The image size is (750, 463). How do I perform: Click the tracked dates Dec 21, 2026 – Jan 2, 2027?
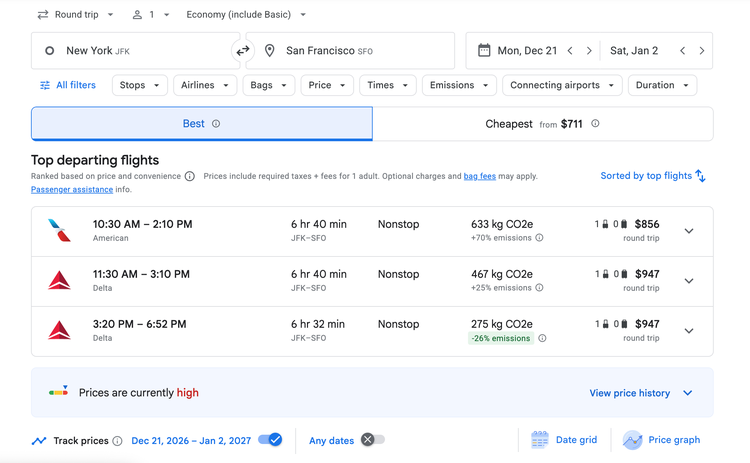click(x=191, y=441)
